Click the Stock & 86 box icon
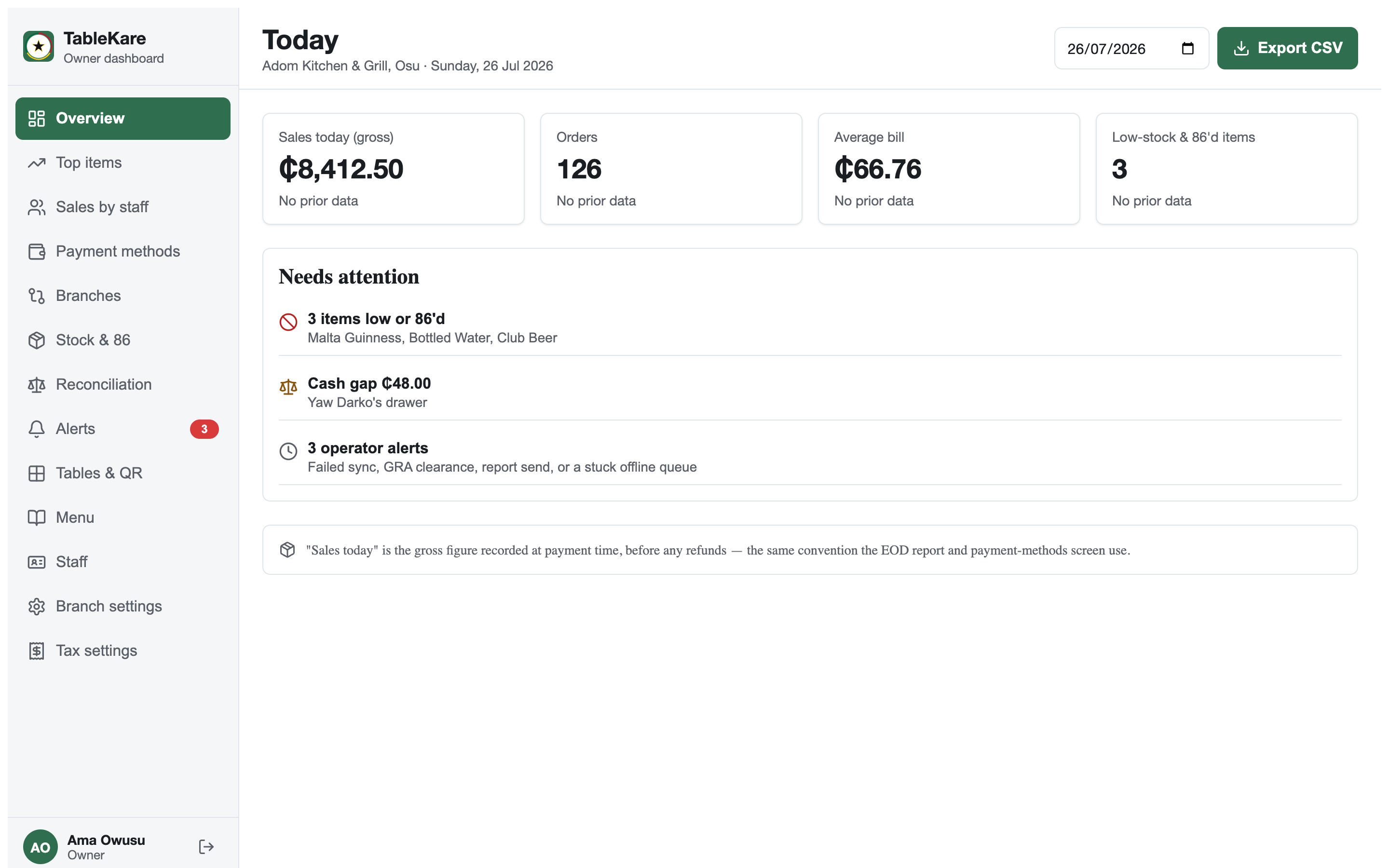This screenshot has height=868, width=1389. click(x=37, y=340)
